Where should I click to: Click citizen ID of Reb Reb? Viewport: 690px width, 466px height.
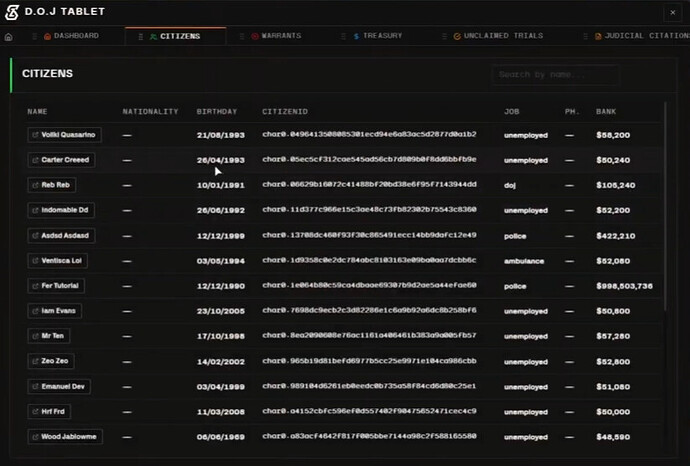coord(369,184)
